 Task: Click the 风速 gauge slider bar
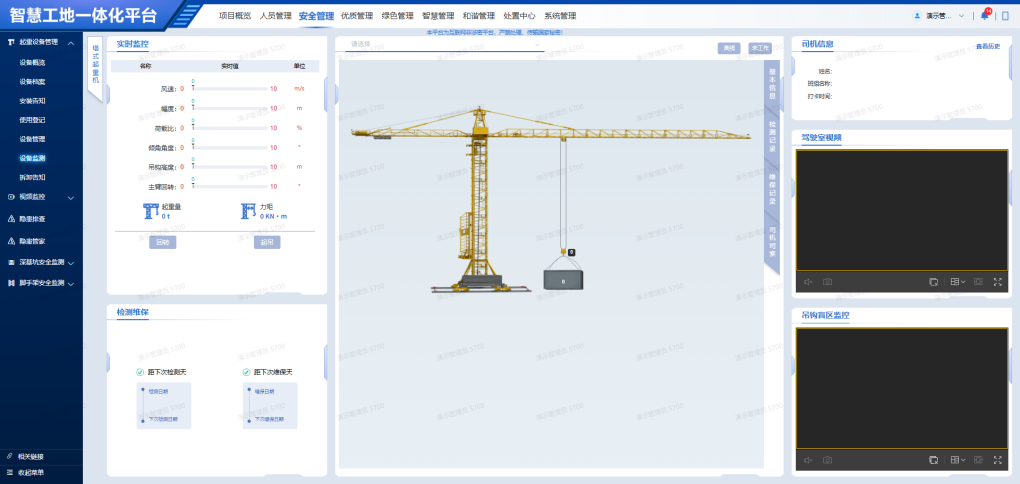(230, 89)
